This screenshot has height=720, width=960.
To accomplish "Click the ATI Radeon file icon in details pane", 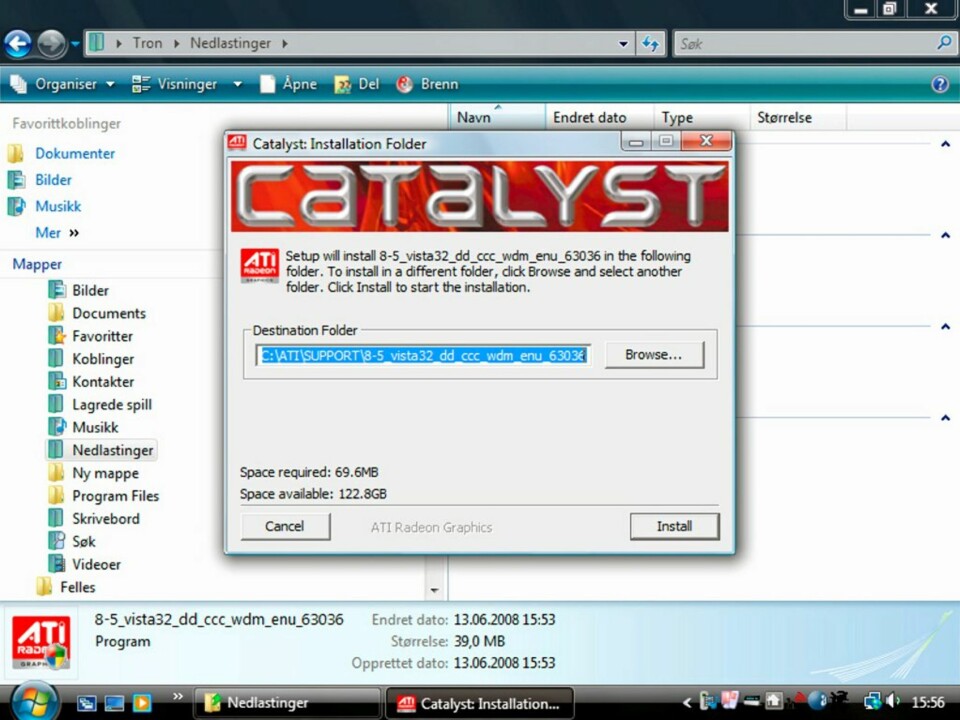I will click(41, 643).
